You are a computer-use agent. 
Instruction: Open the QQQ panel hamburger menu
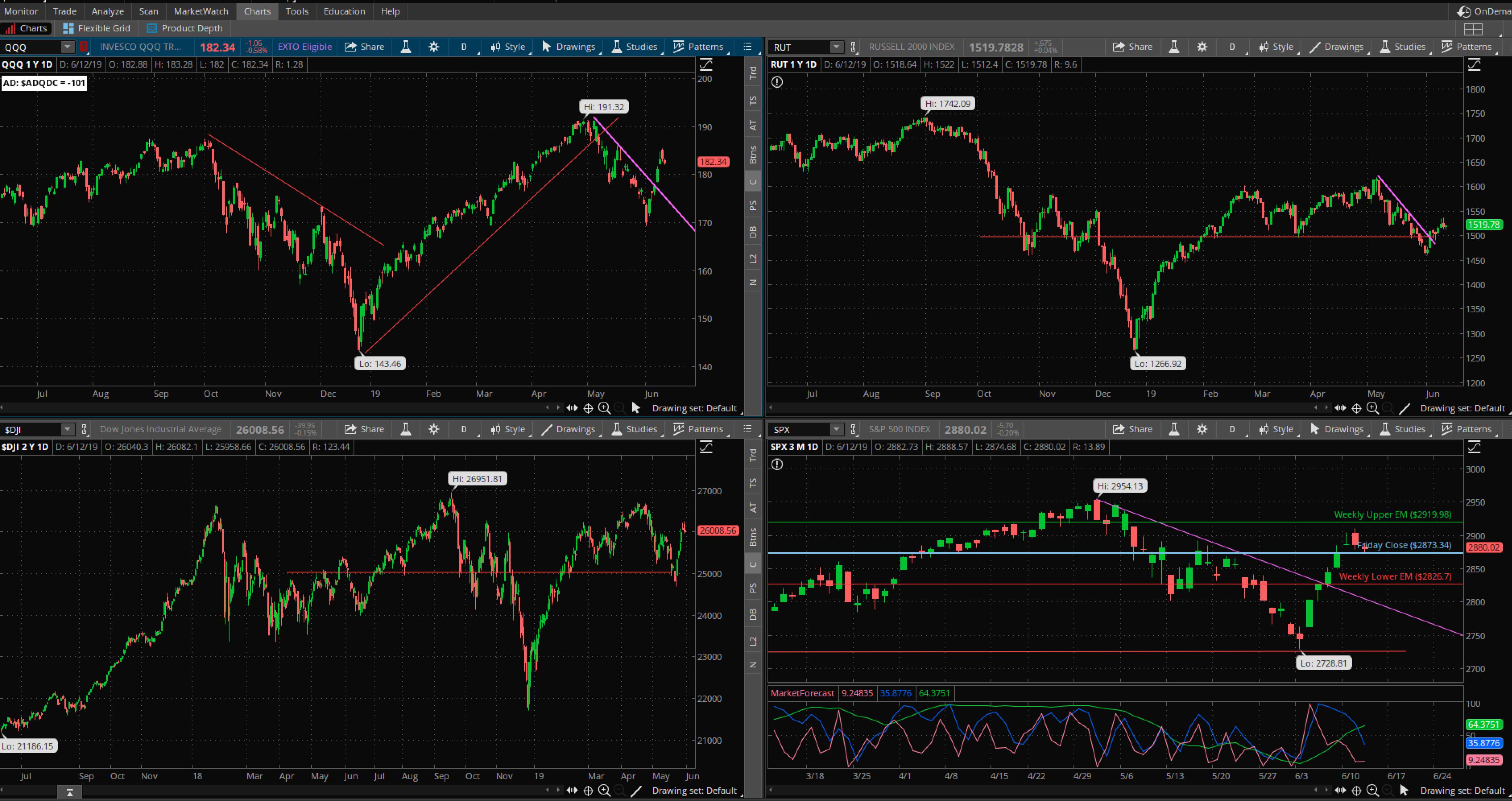[747, 46]
